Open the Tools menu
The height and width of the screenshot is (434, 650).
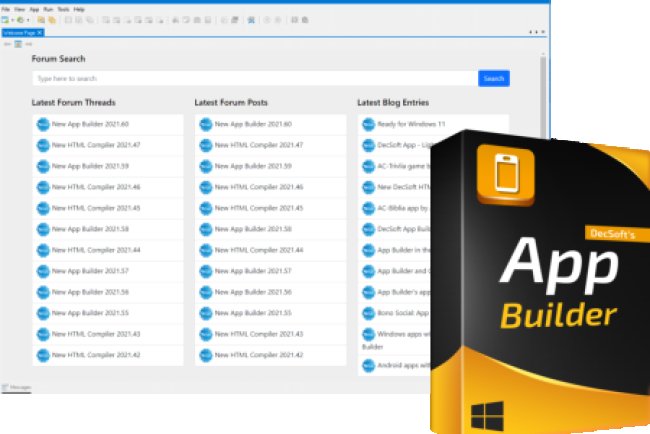click(63, 9)
